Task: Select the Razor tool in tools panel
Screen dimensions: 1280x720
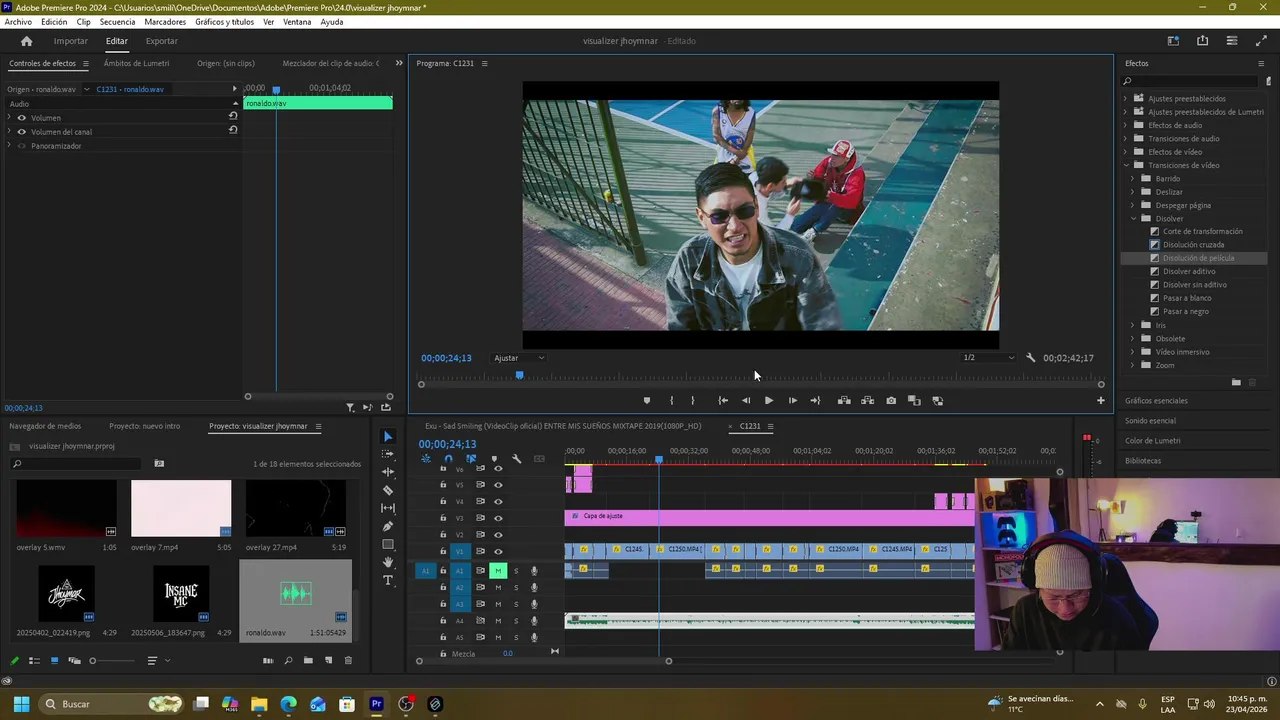Action: pyautogui.click(x=388, y=490)
